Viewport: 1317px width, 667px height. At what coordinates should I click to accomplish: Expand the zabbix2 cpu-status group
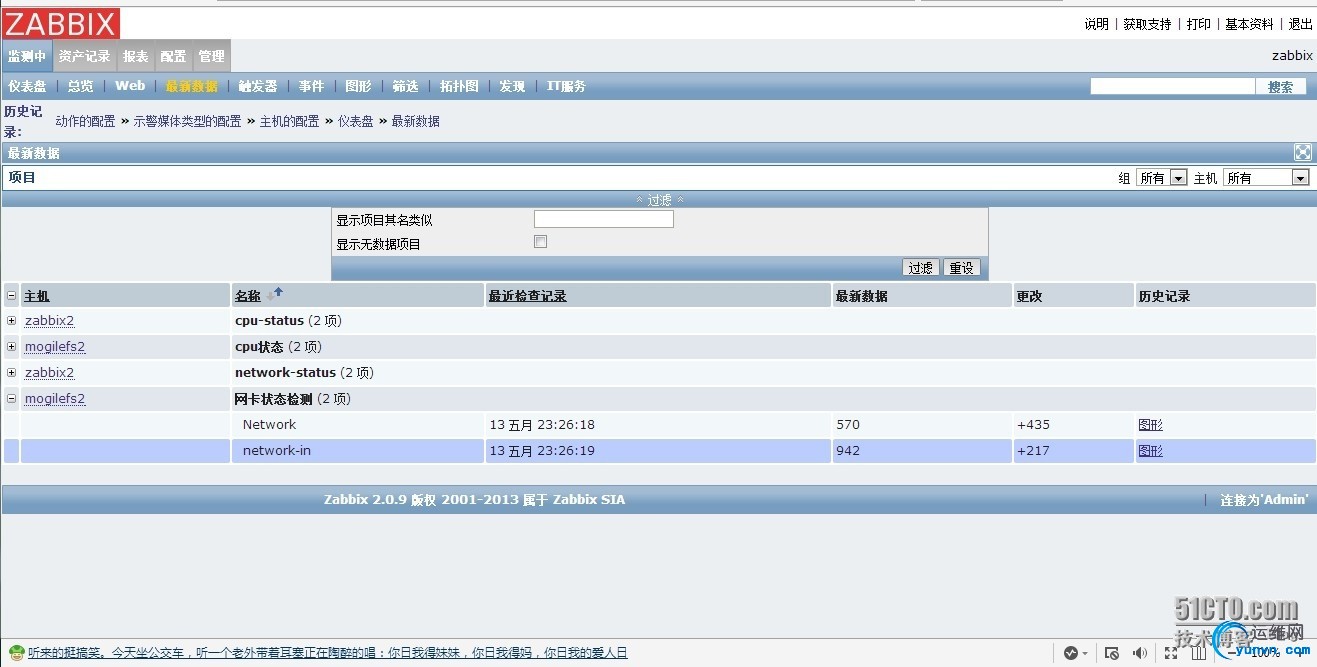tap(12, 321)
